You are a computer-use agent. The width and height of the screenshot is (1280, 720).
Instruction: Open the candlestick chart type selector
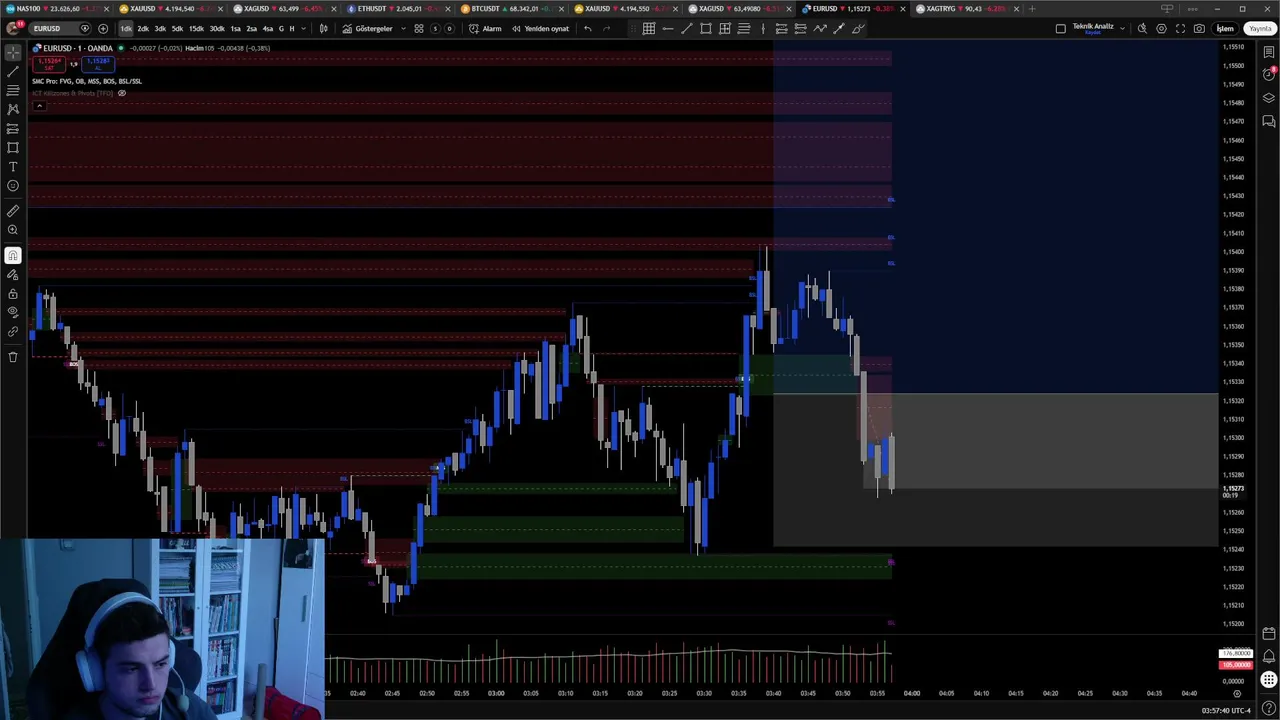tap(323, 28)
